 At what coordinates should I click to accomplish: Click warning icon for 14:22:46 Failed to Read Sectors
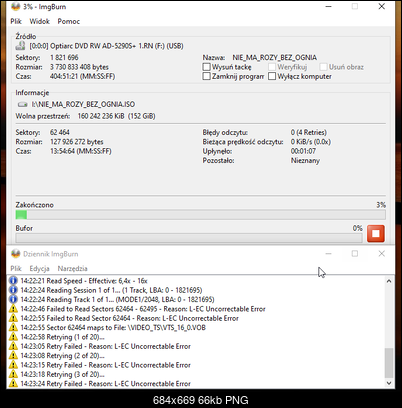coord(13,309)
